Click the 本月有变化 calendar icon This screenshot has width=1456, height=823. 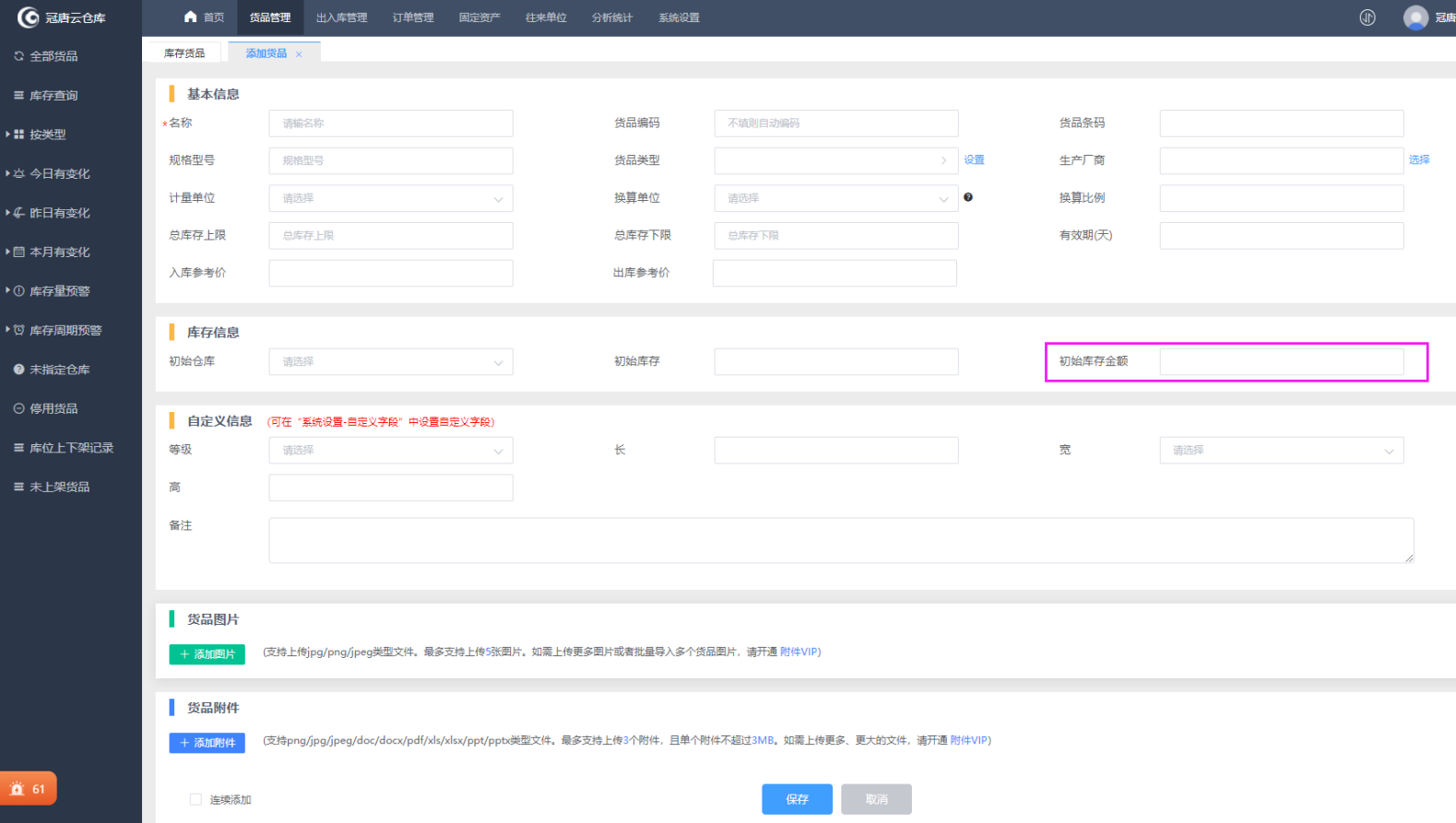(x=18, y=252)
